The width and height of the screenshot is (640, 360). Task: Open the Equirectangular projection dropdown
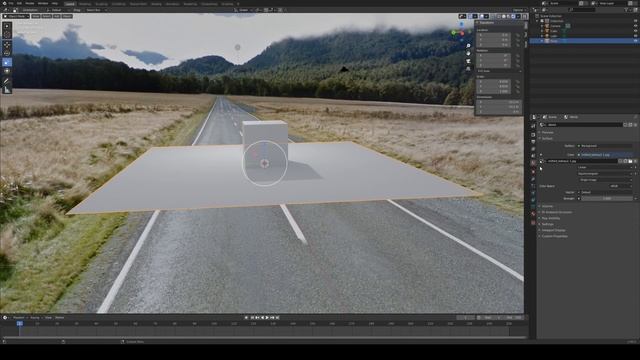(x=605, y=173)
